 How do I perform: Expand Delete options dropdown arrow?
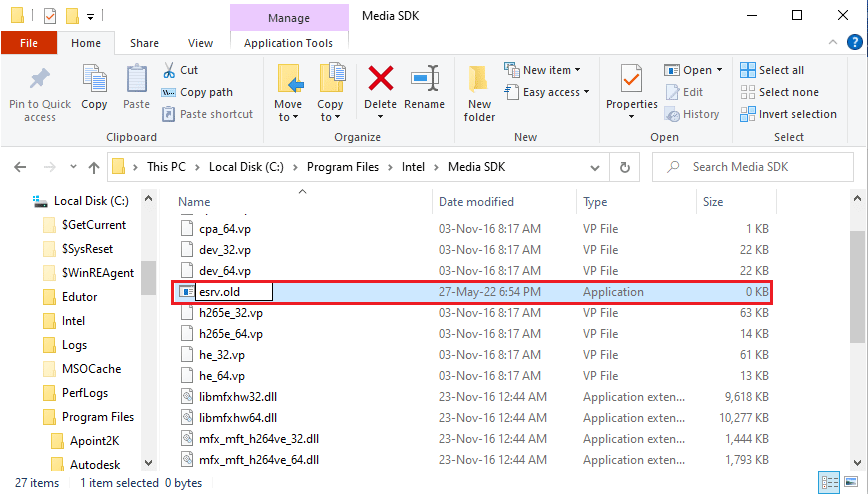point(380,117)
